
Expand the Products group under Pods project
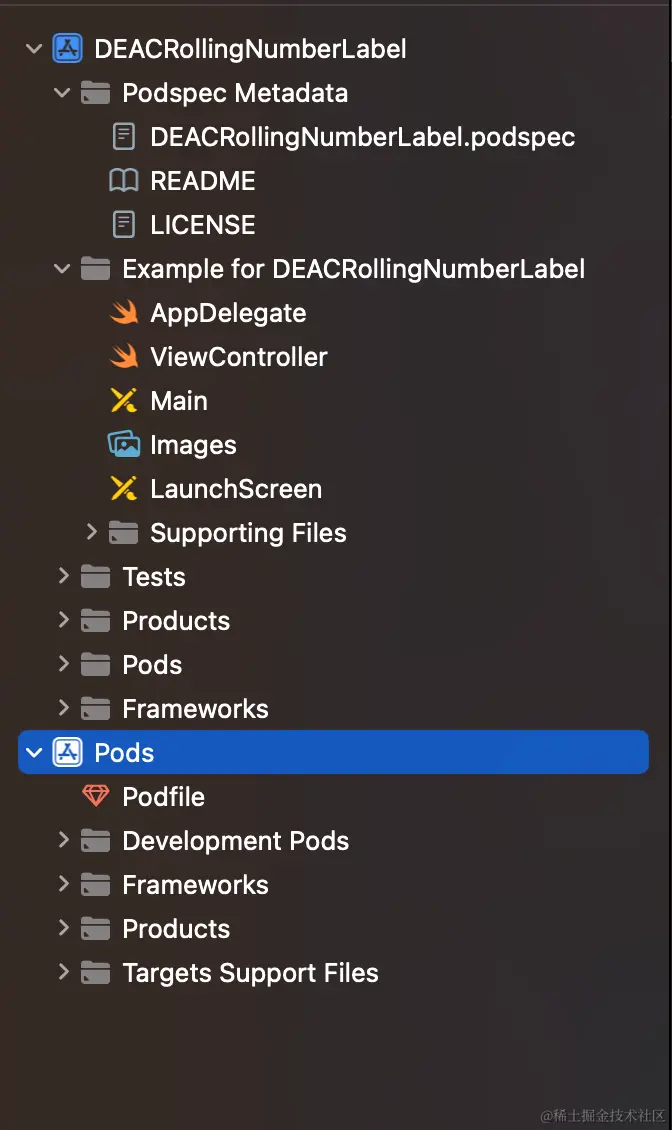pos(63,929)
